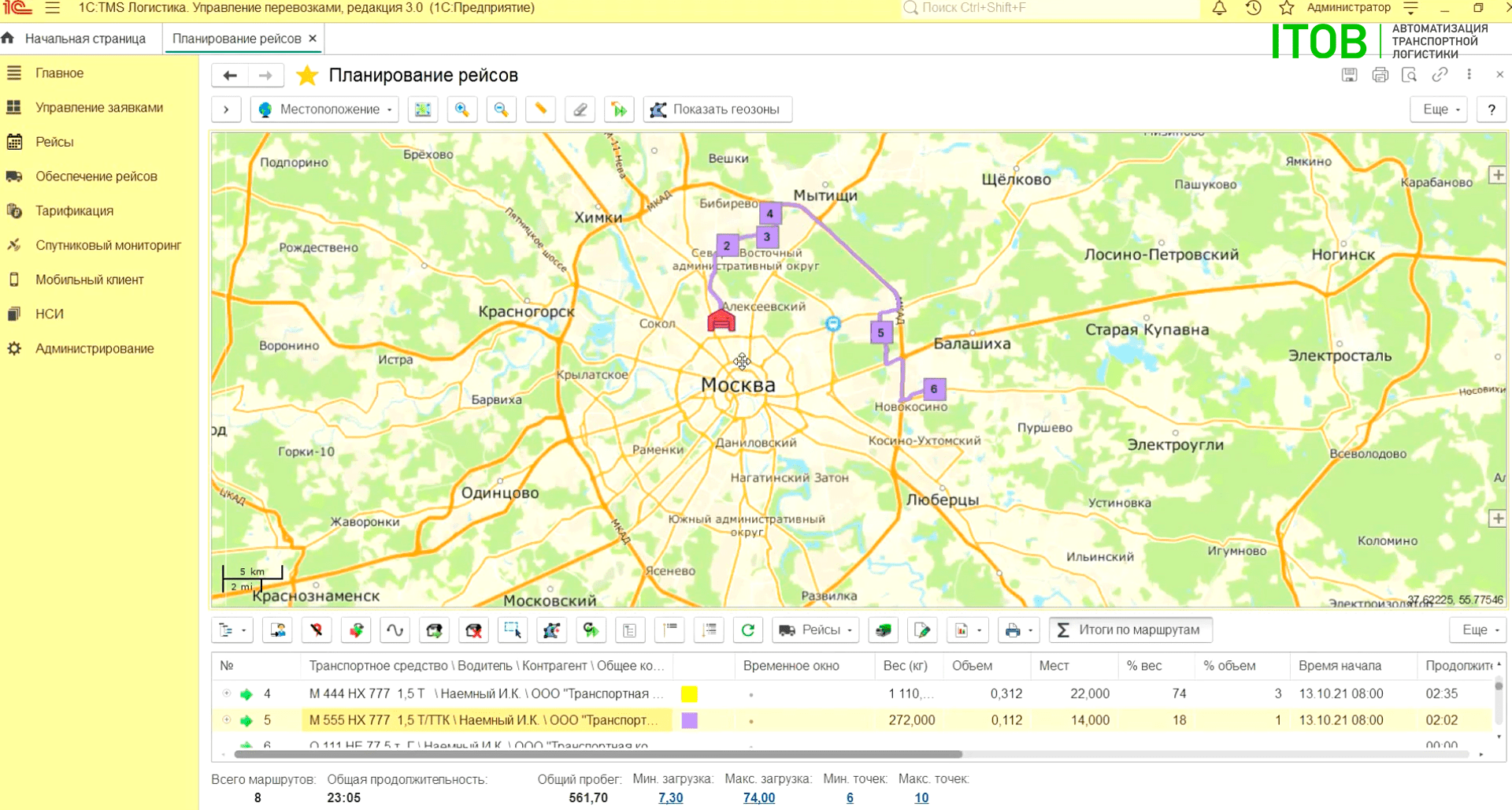This screenshot has height=810, width=1512.
Task: Click the purple color swatch of route 5
Action: [689, 720]
